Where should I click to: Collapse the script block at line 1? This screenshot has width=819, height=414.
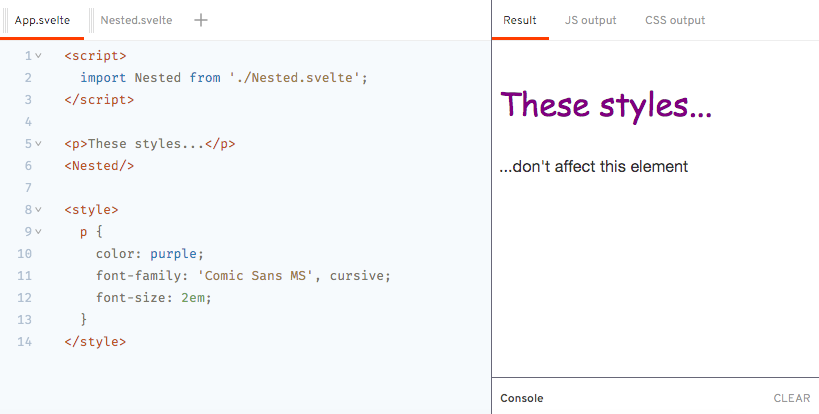39,55
